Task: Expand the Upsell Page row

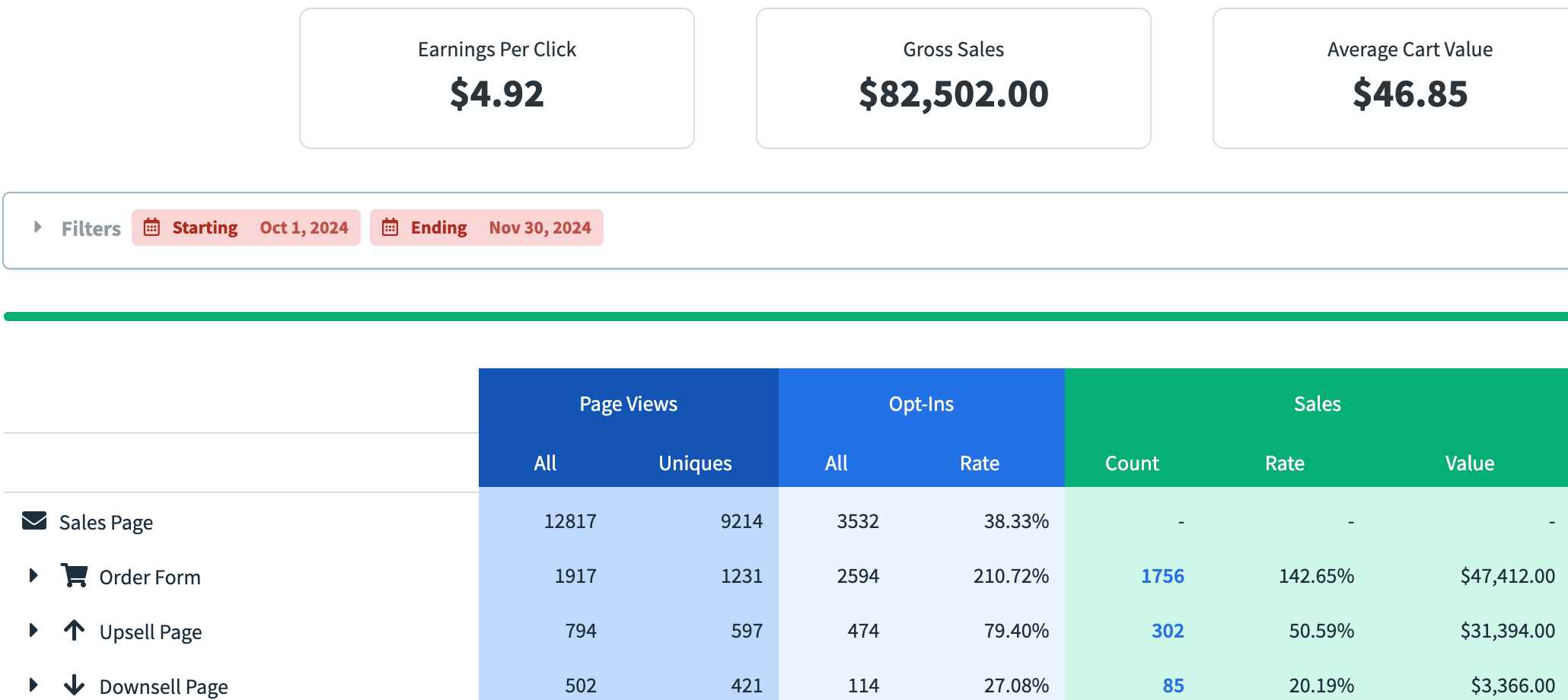Action: pos(33,631)
